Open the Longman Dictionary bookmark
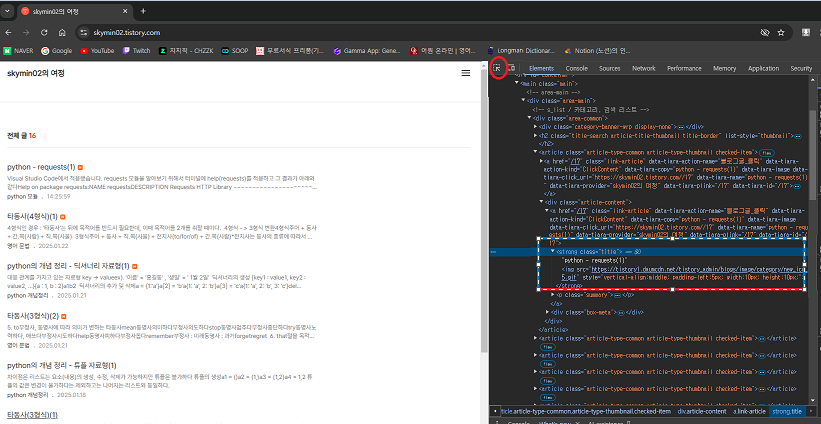Screen dimensions: 821x424 [520, 51]
